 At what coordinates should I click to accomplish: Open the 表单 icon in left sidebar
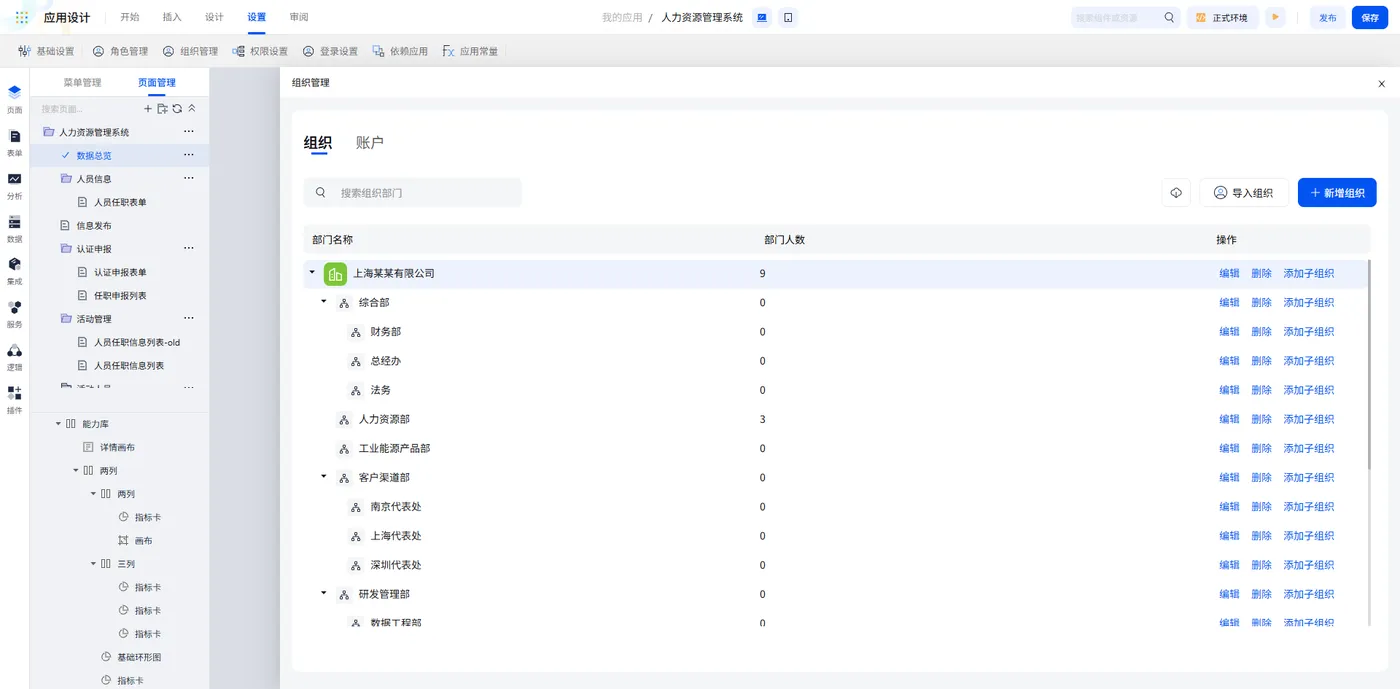(14, 142)
